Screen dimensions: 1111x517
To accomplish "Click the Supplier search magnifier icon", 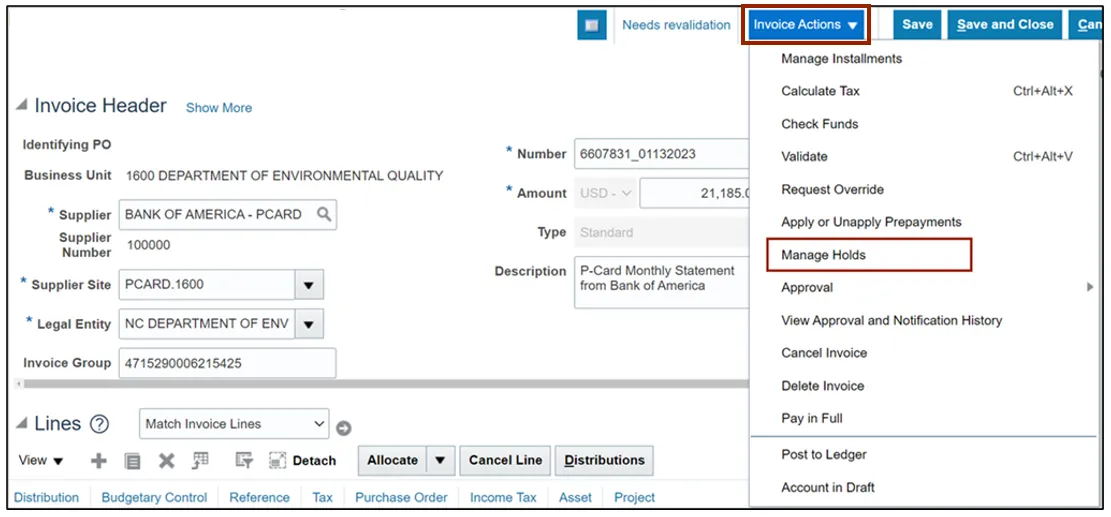I will click(x=324, y=214).
